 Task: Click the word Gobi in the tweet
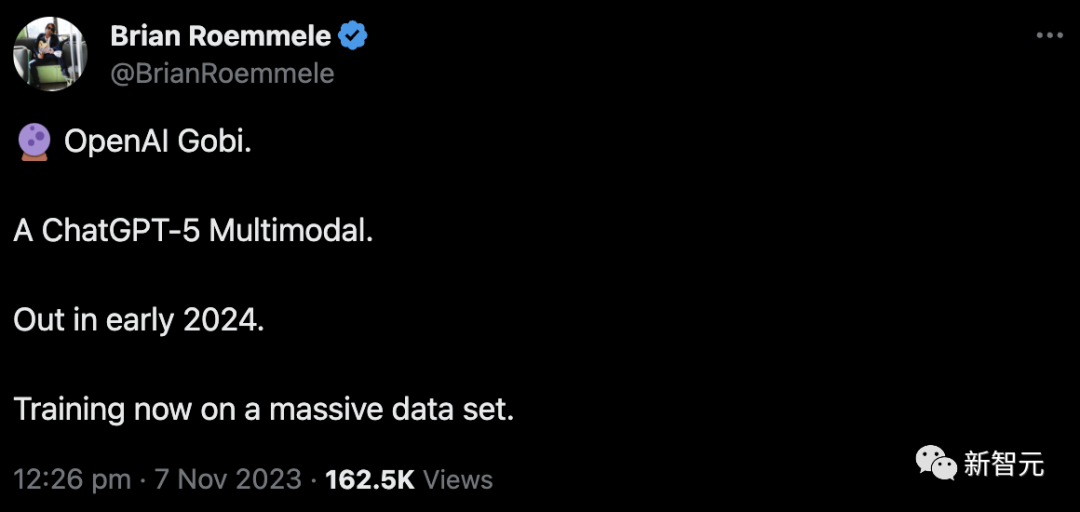click(x=215, y=143)
